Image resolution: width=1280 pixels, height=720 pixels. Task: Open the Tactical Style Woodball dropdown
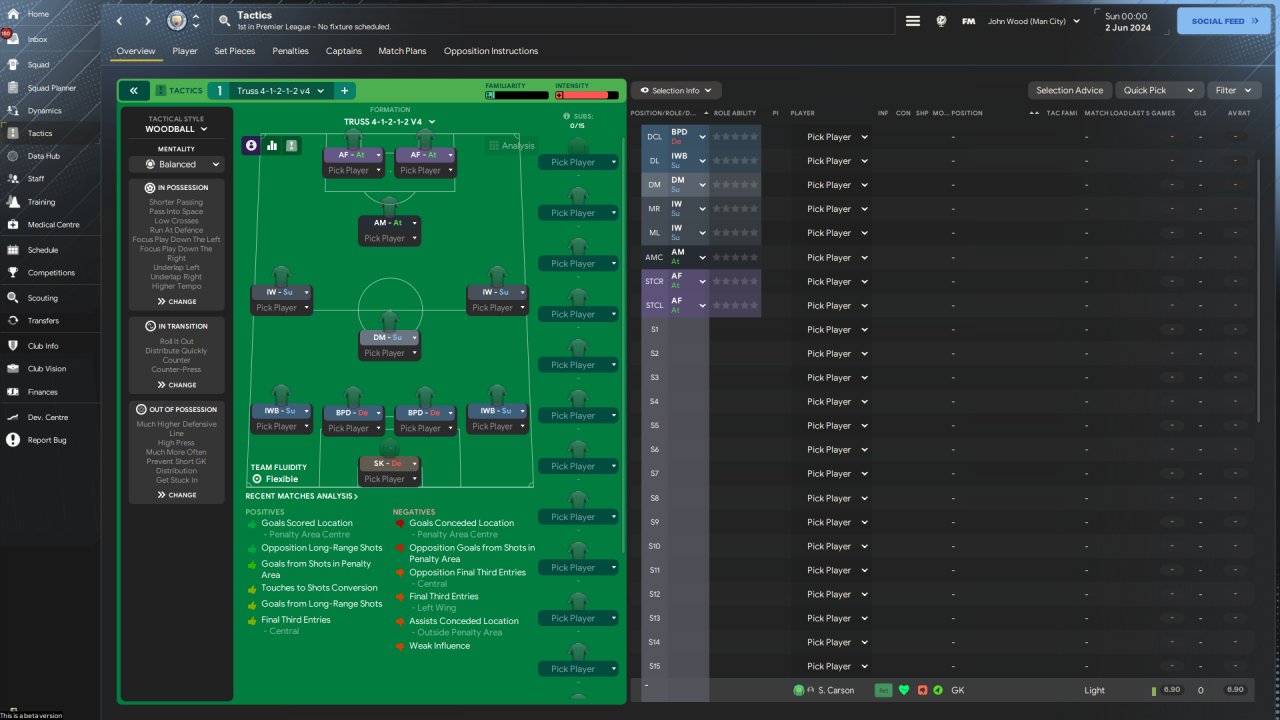(x=176, y=129)
